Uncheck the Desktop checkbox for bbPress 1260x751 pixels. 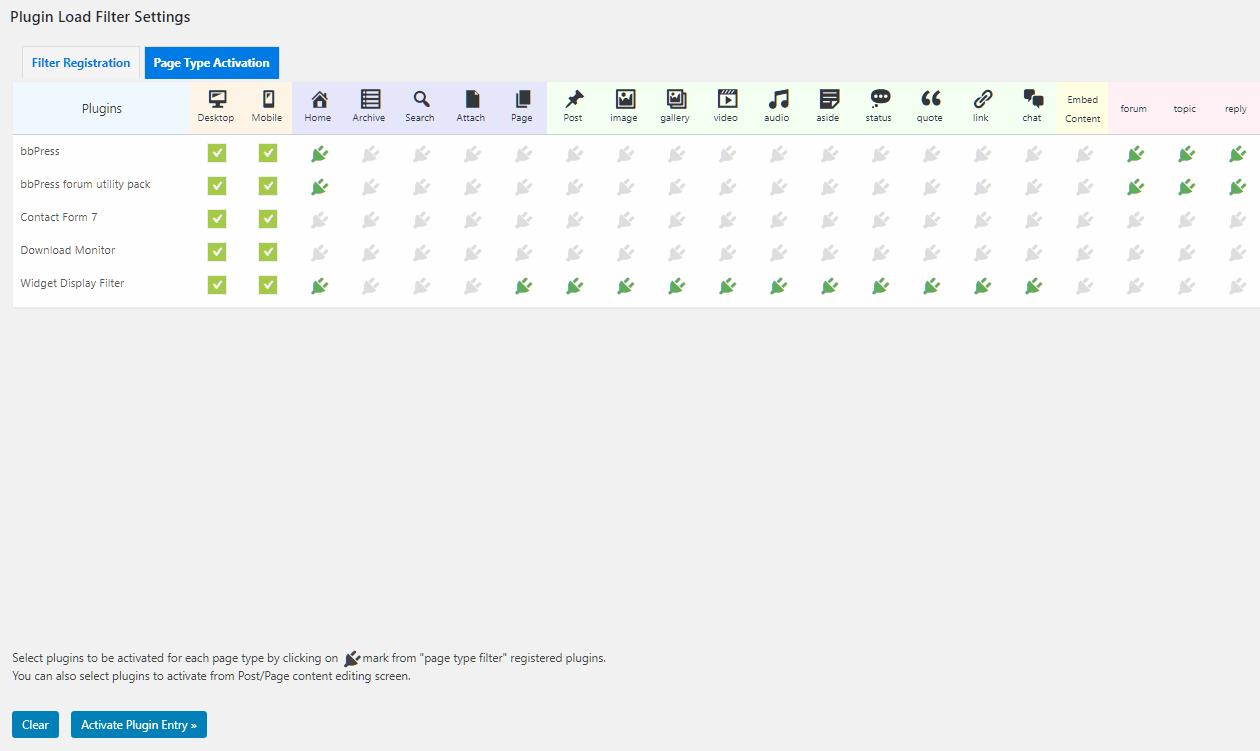point(217,153)
